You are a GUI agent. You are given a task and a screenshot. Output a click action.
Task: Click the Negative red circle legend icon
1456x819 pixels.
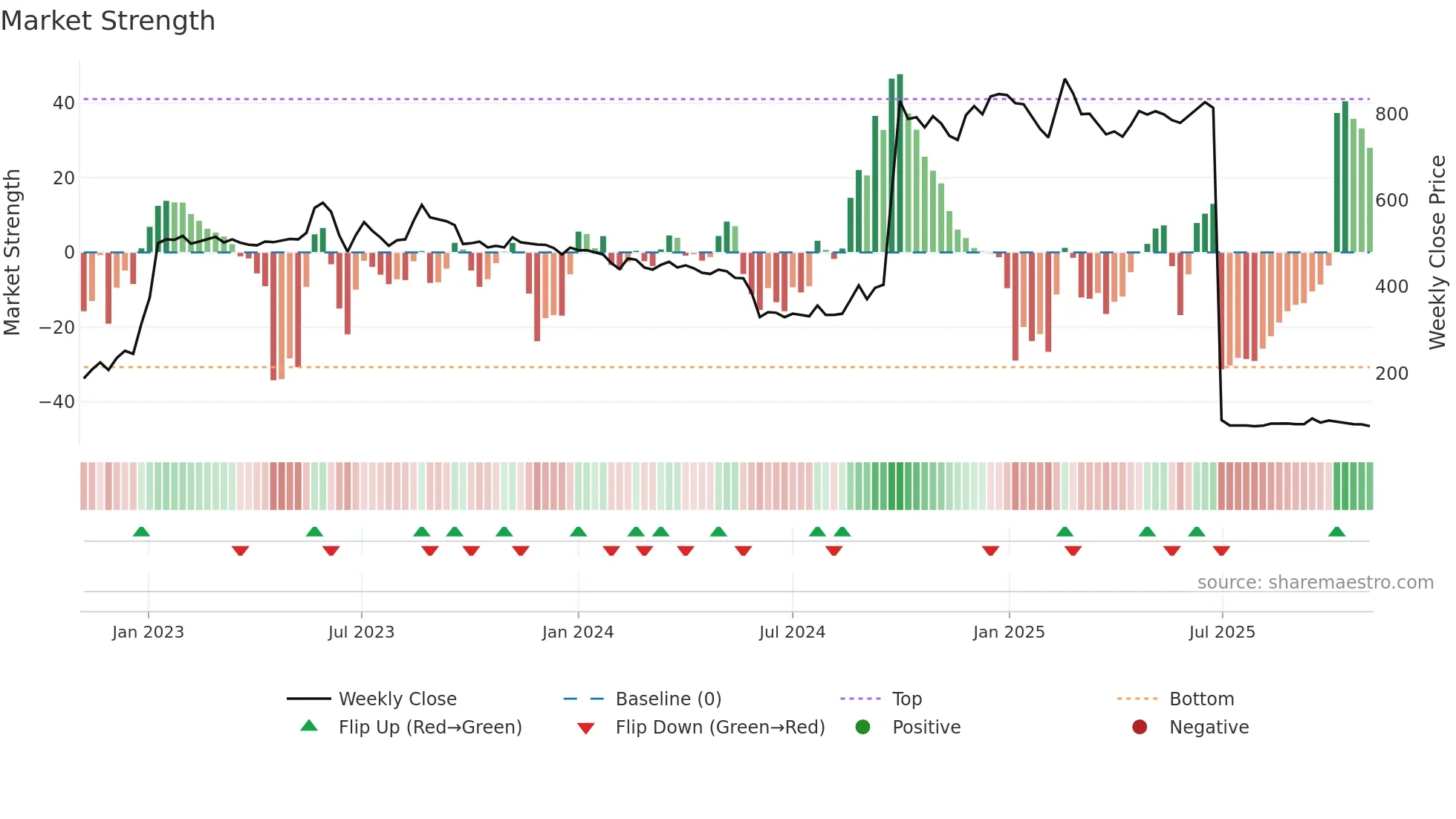click(1140, 727)
